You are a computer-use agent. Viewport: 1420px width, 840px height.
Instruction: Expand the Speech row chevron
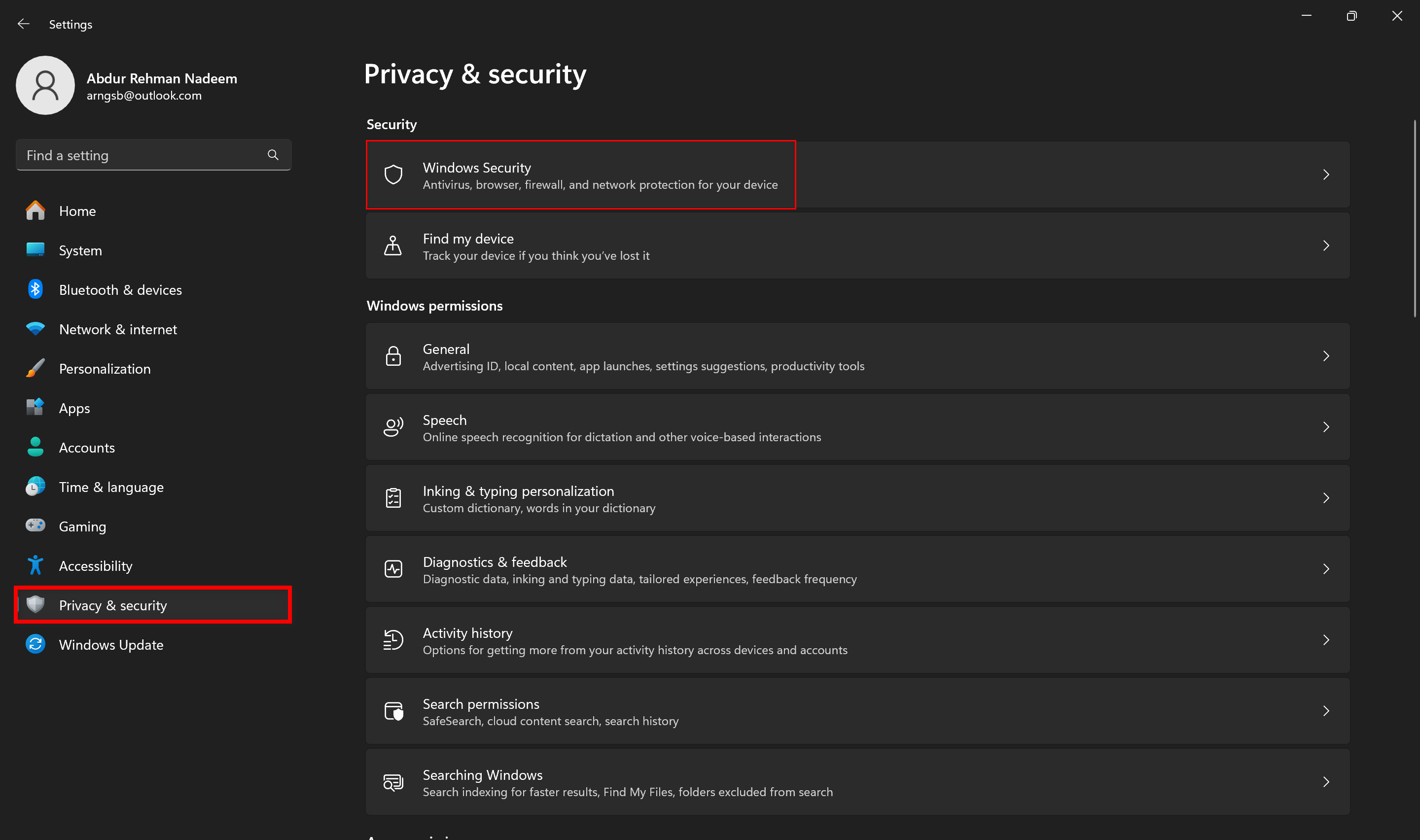click(1325, 427)
